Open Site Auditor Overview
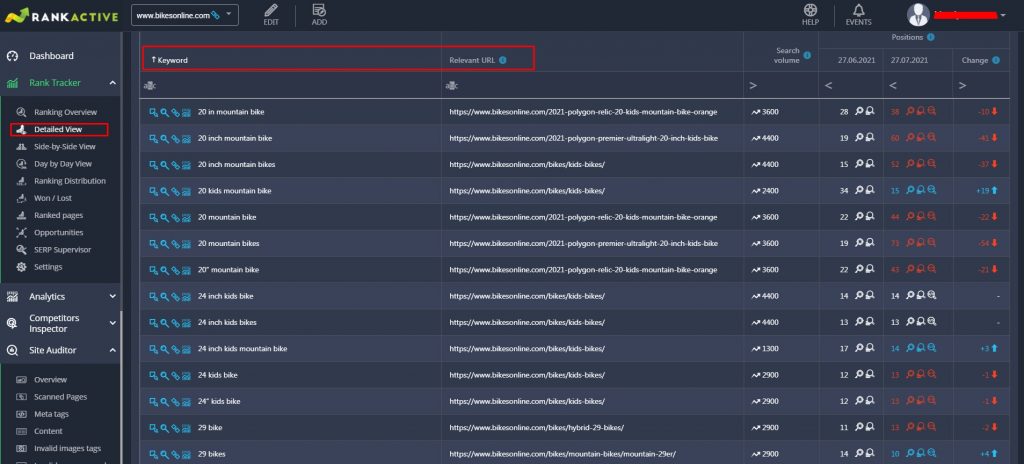Viewport: 1024px width, 464px height. 50,380
